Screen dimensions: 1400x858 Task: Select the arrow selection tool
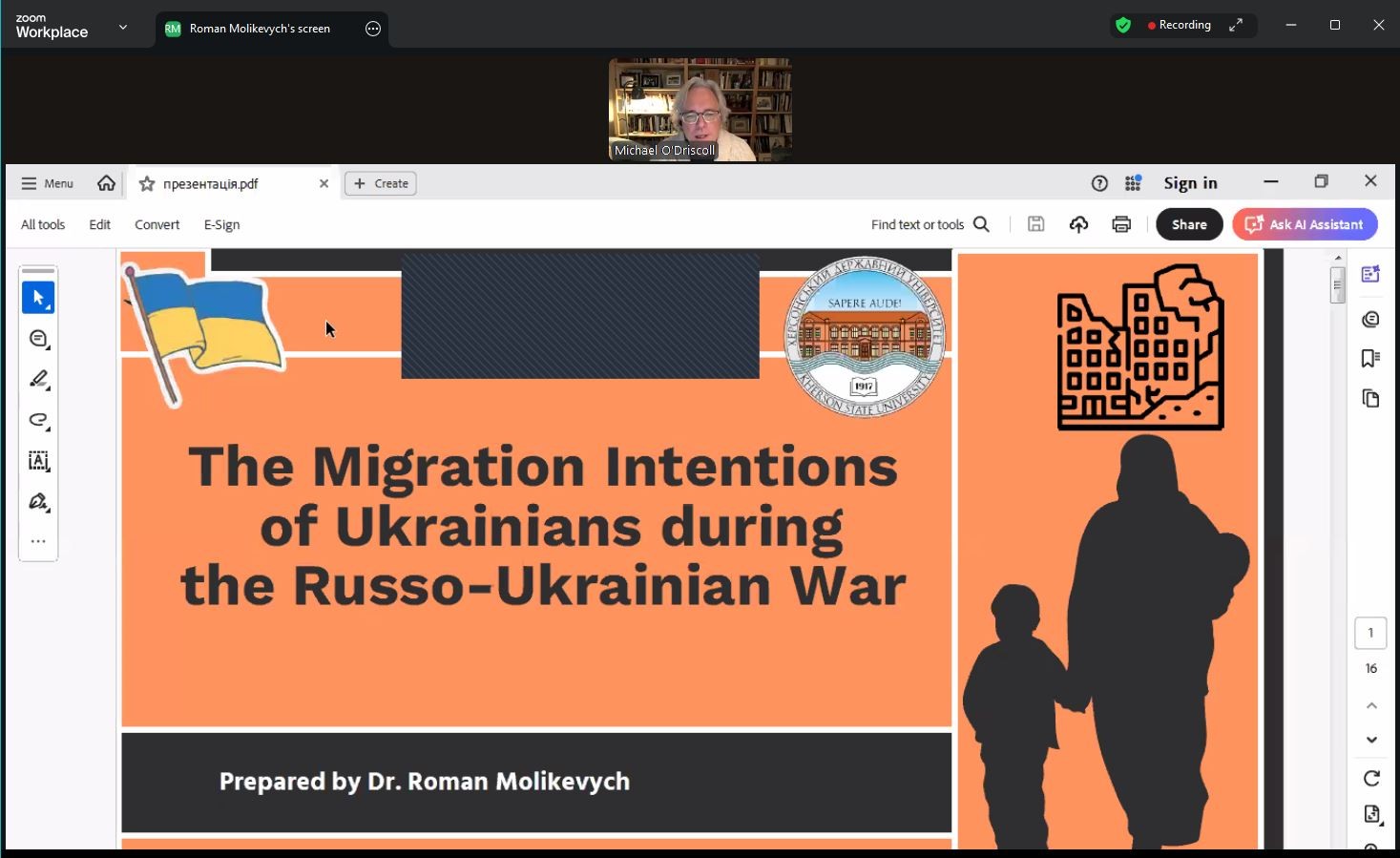tap(38, 298)
